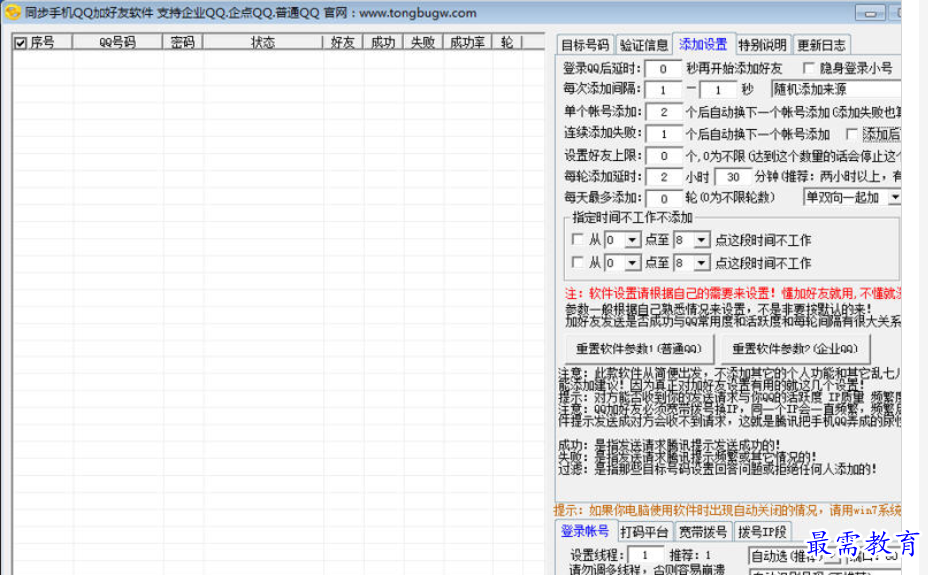
Task: Expand the lower row's end hour 8 dropdown
Action: (x=701, y=262)
